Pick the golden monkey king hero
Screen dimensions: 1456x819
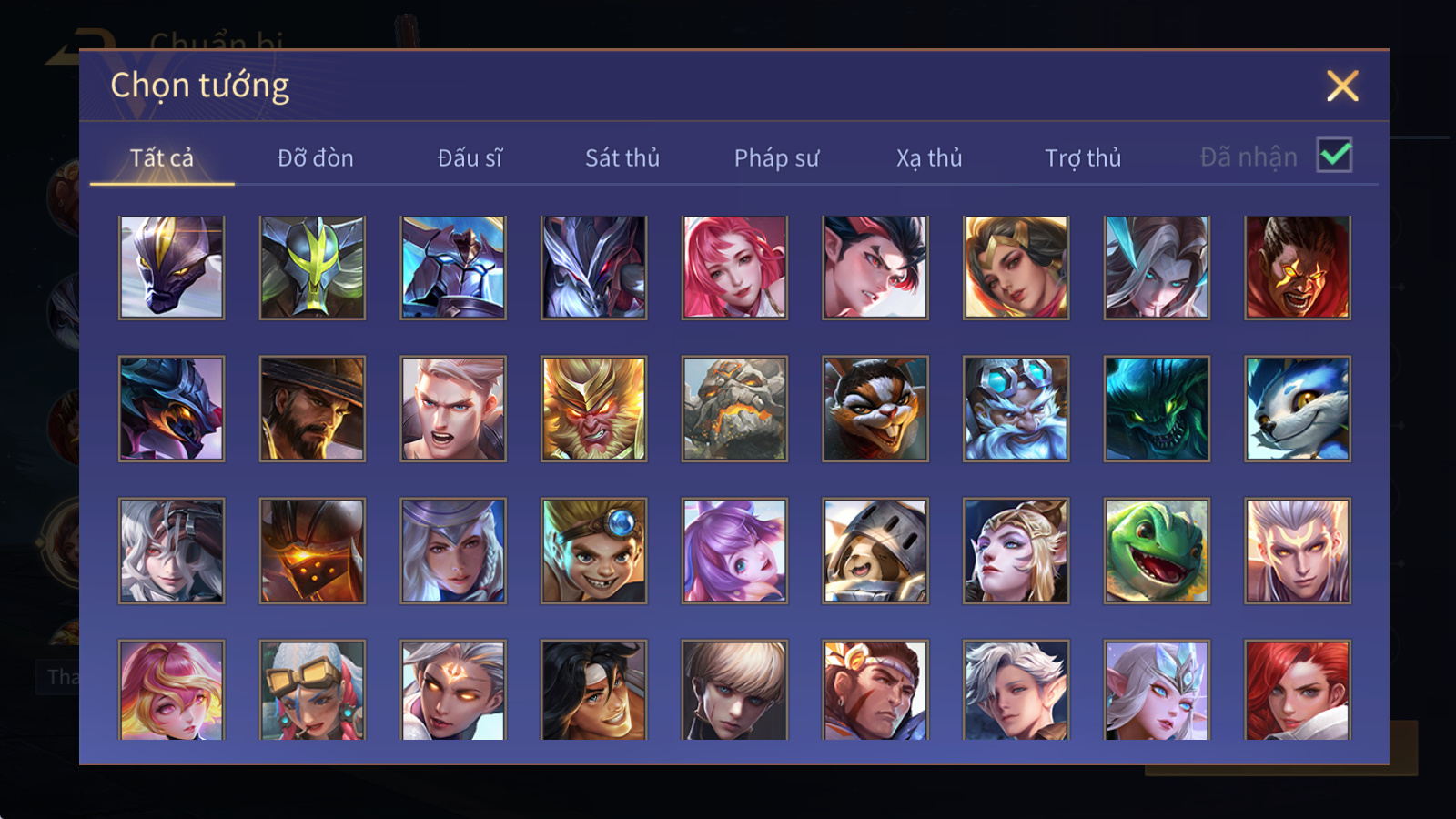click(593, 409)
